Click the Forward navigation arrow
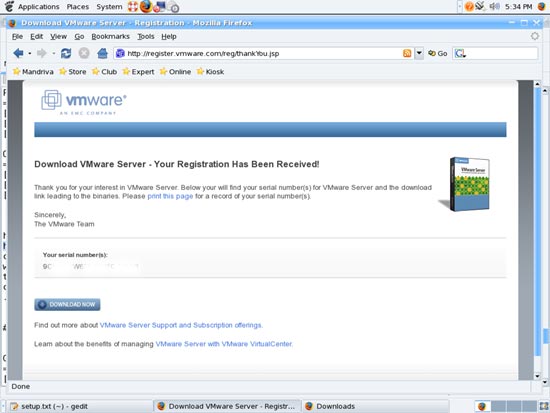 click(41, 53)
